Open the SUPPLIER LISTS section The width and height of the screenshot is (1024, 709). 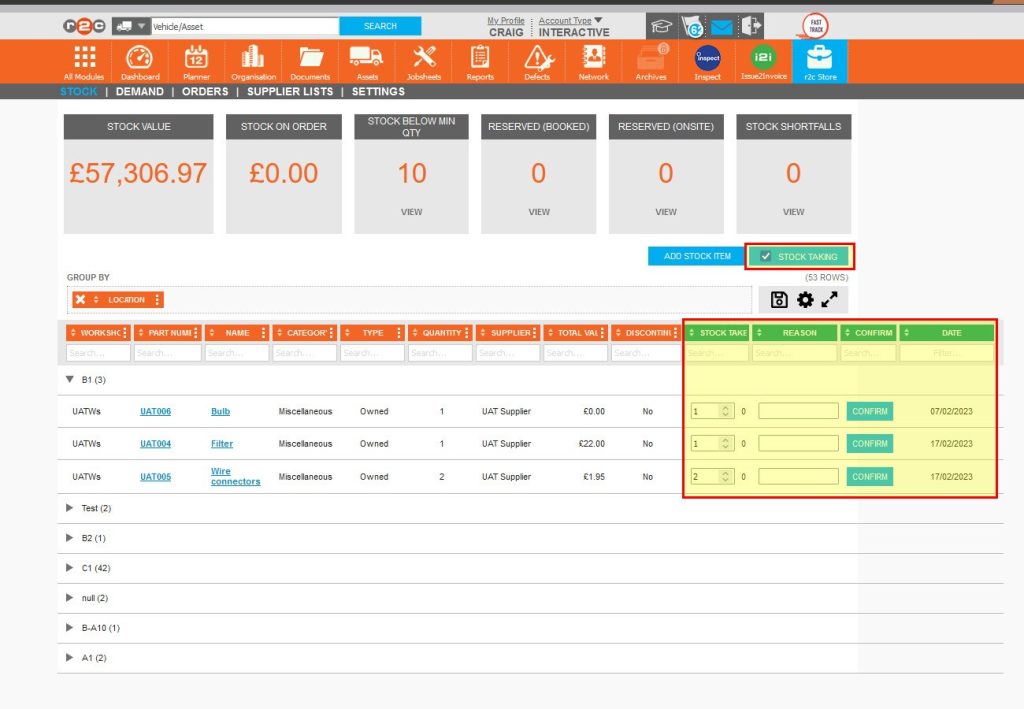[290, 91]
